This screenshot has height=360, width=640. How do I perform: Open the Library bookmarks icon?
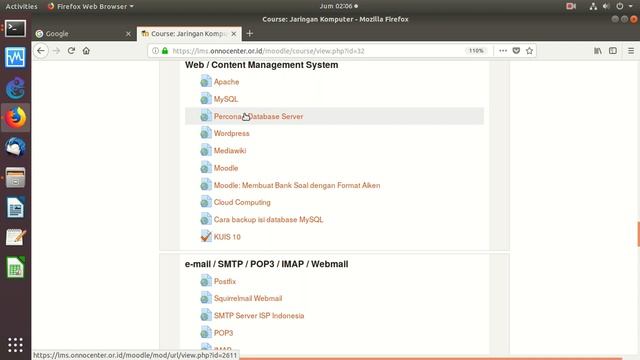coord(598,51)
